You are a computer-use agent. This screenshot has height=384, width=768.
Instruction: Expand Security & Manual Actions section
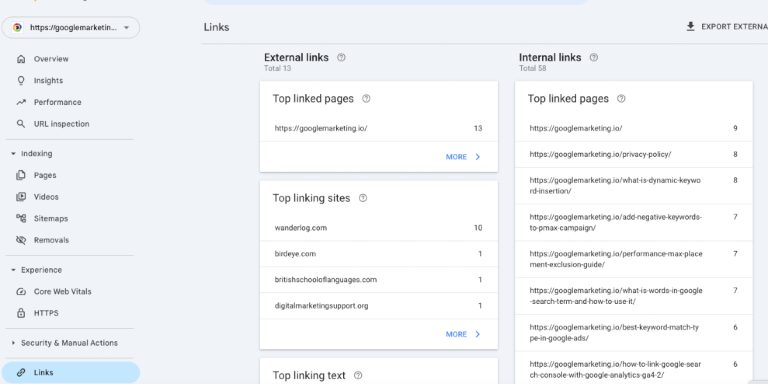pyautogui.click(x=13, y=343)
